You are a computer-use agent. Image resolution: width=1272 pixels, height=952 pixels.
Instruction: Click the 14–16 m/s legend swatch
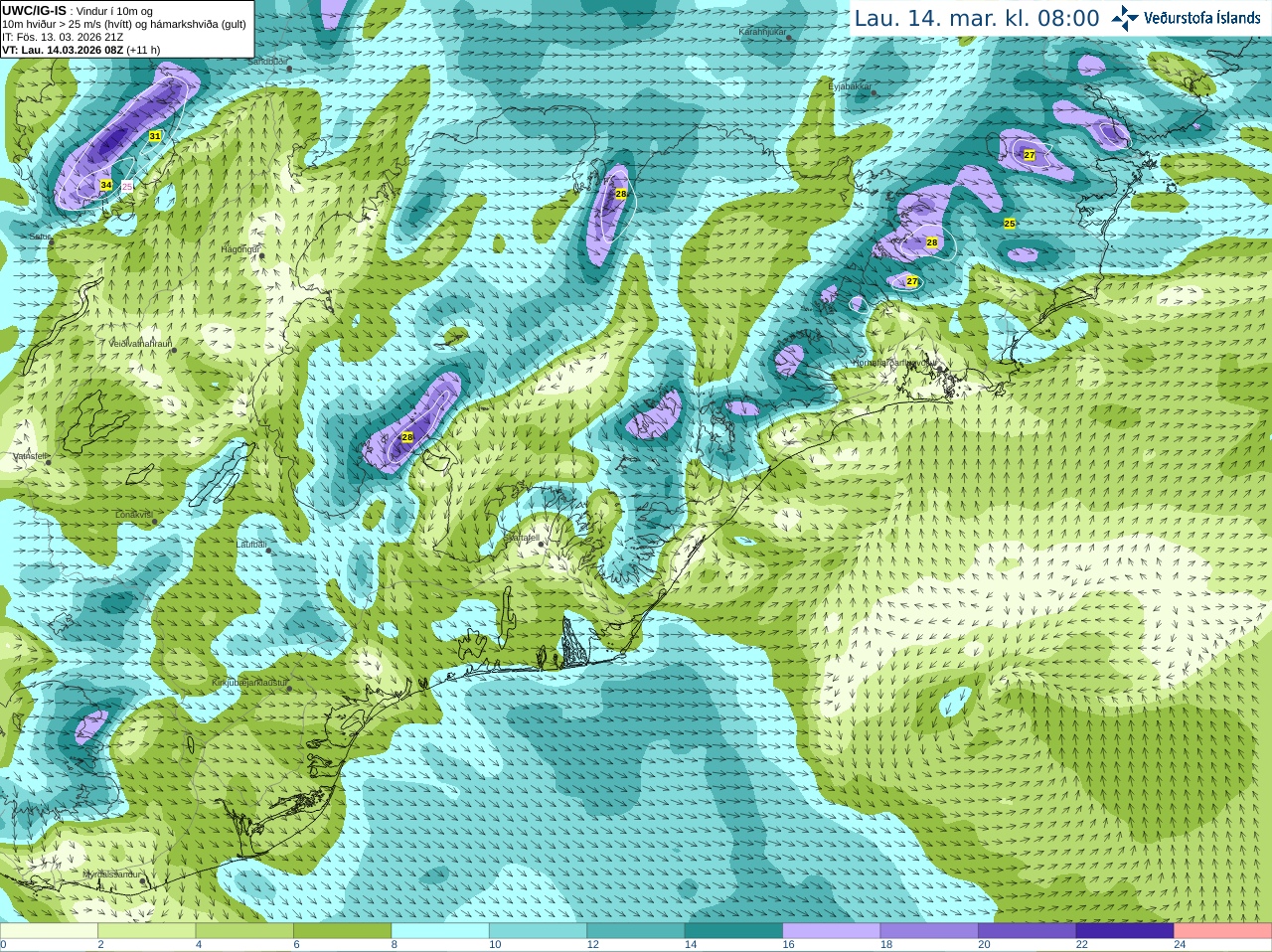[733, 931]
